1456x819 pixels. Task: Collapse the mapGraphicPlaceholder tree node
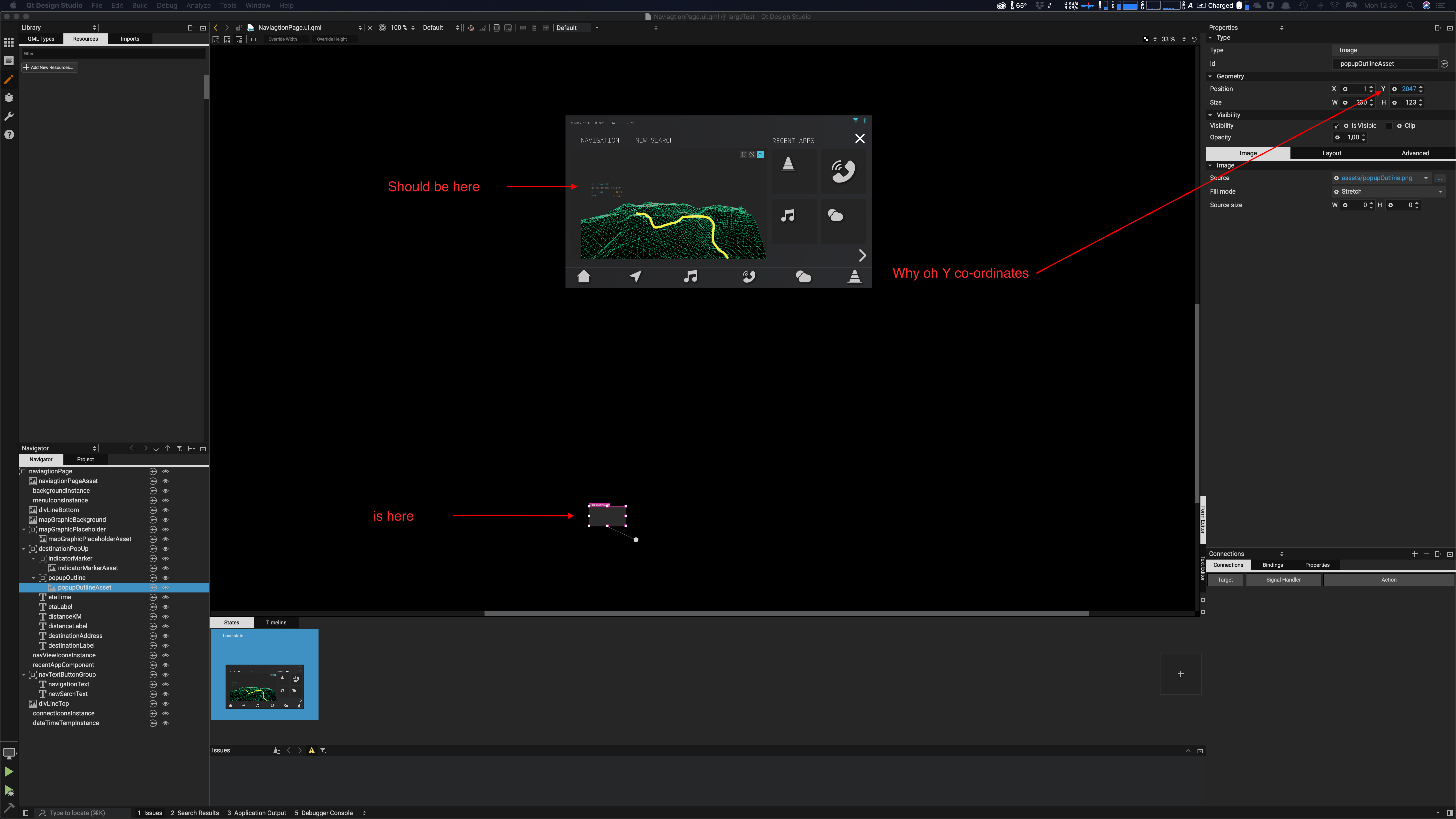[24, 530]
